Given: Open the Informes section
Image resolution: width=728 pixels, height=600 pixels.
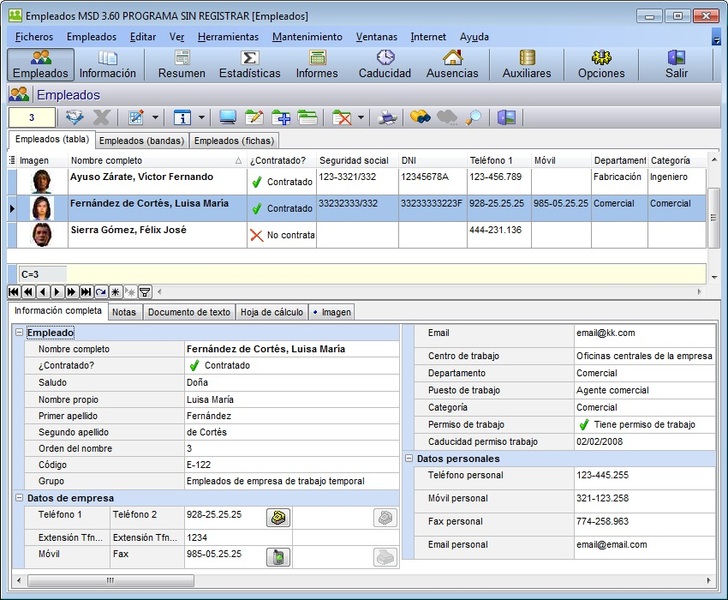Looking at the screenshot, I should coord(317,65).
